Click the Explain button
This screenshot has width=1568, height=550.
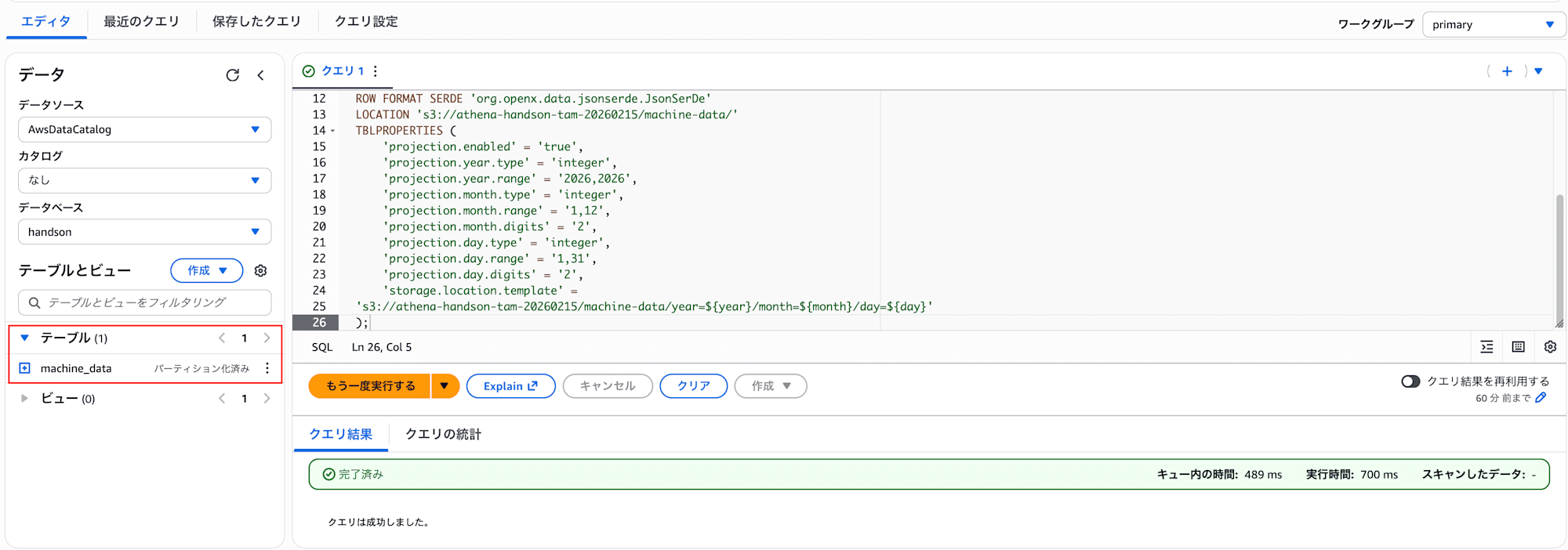[510, 385]
